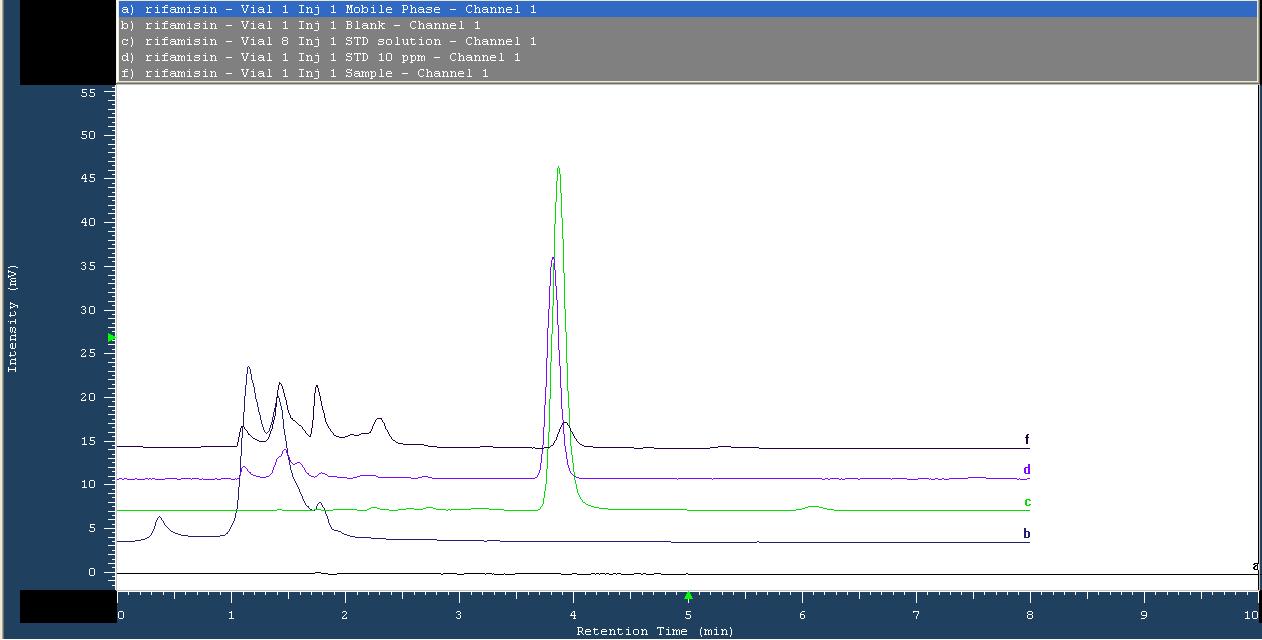The image size is (1262, 640).
Task: Click green trace label c
Action: pos(1027,502)
